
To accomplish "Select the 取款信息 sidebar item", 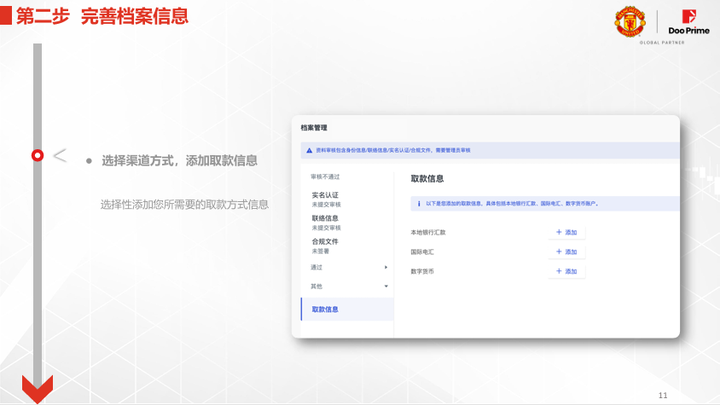I will [348, 309].
